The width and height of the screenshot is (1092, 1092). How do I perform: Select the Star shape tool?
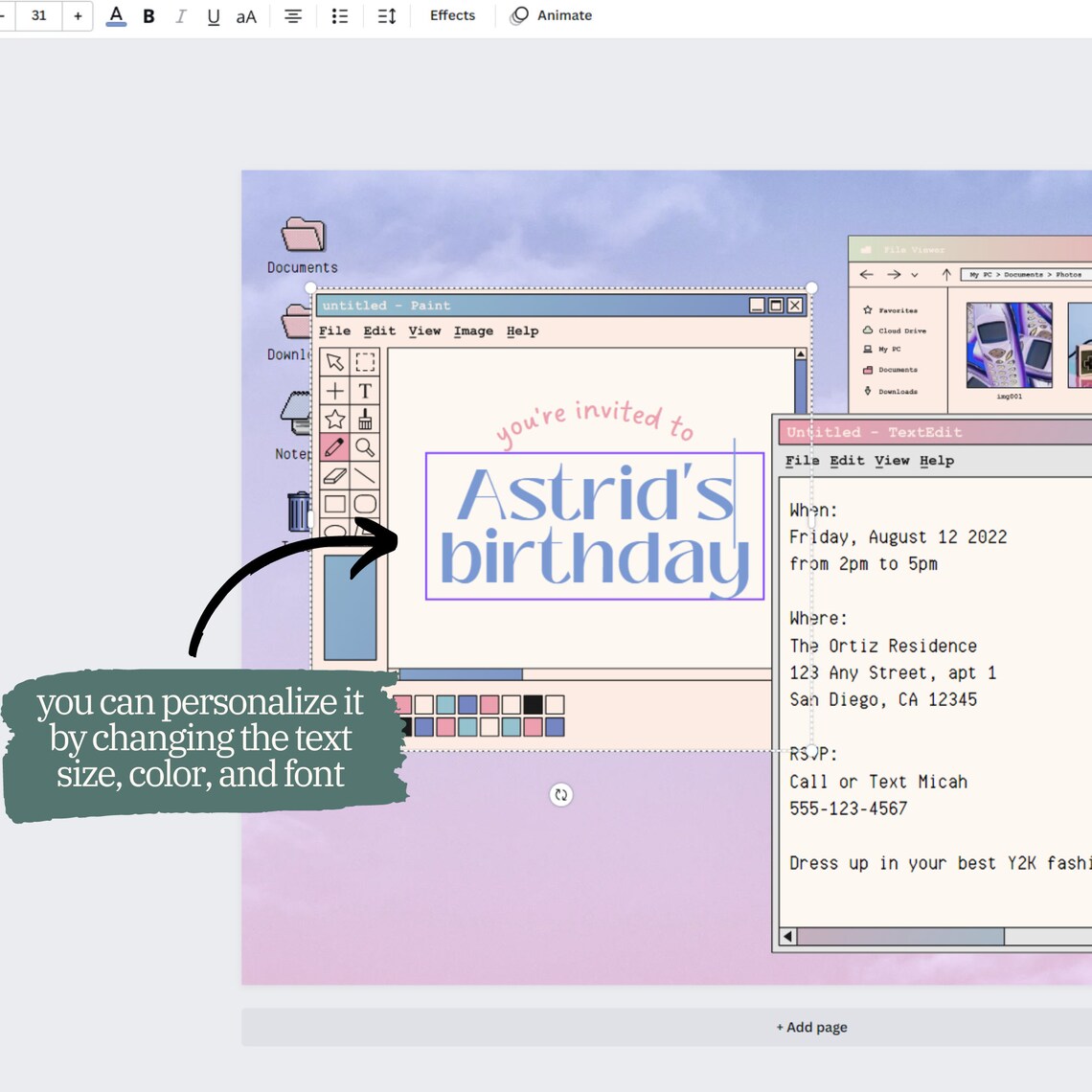click(x=333, y=418)
